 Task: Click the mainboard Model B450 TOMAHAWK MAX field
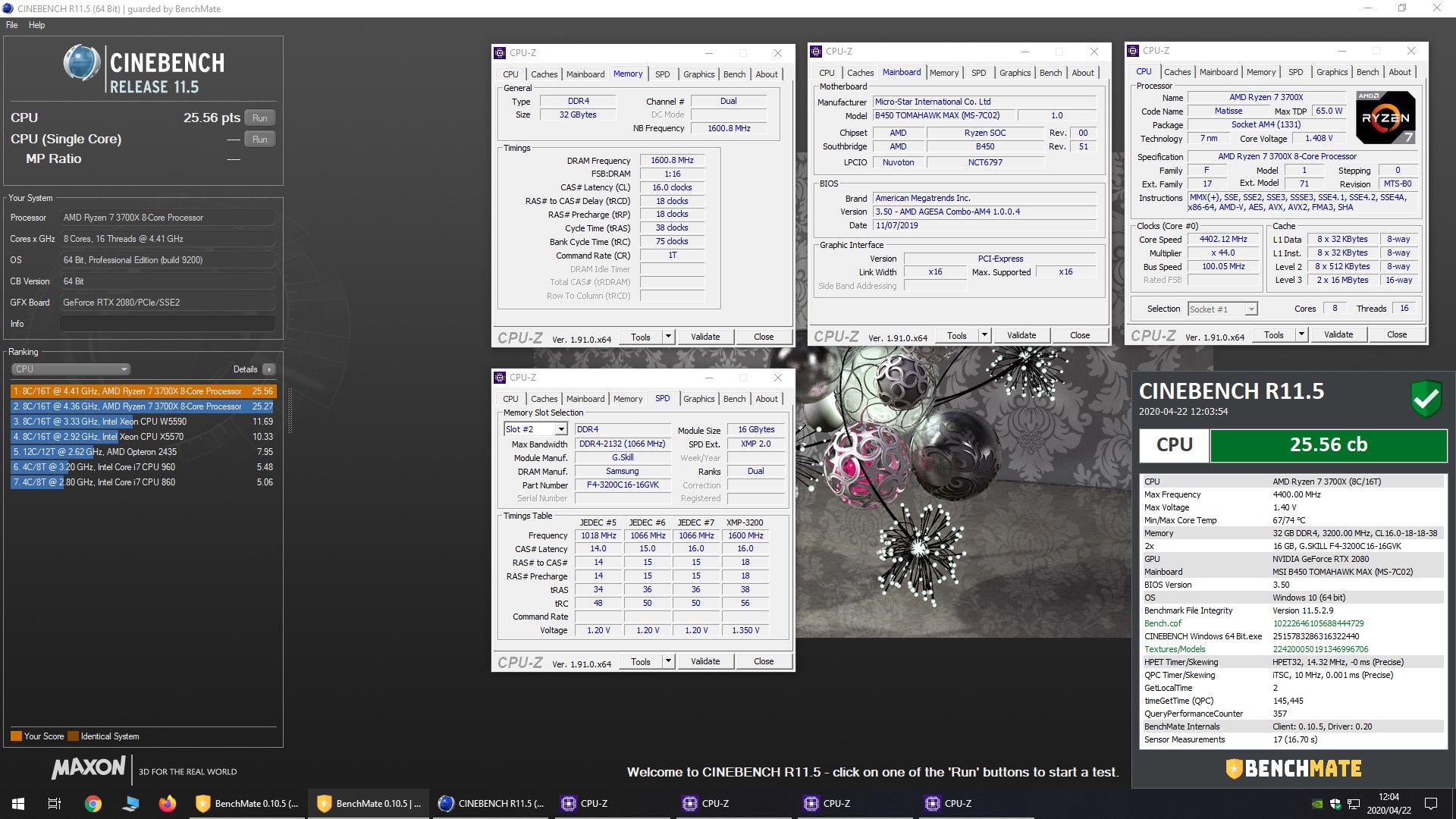(943, 116)
